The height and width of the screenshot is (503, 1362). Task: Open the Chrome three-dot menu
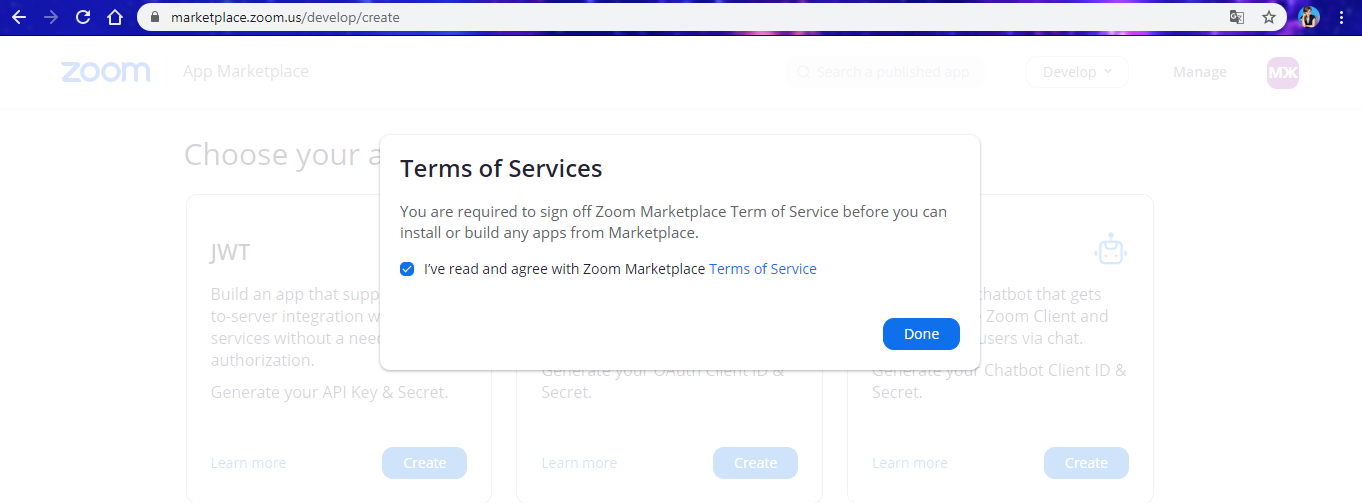(x=1341, y=17)
